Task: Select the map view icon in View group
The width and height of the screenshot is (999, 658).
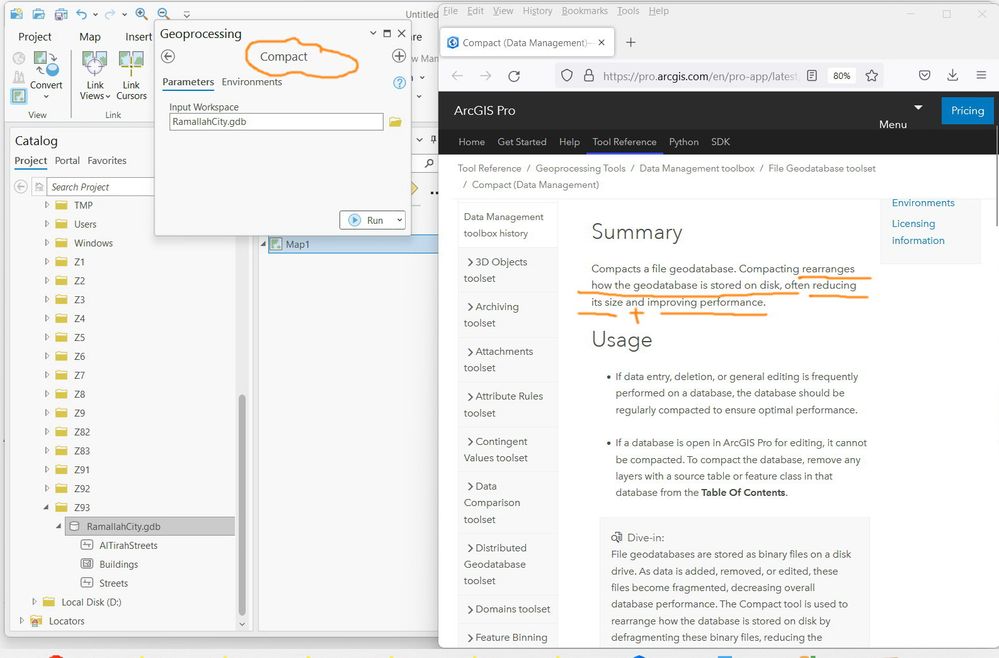Action: pos(18,96)
